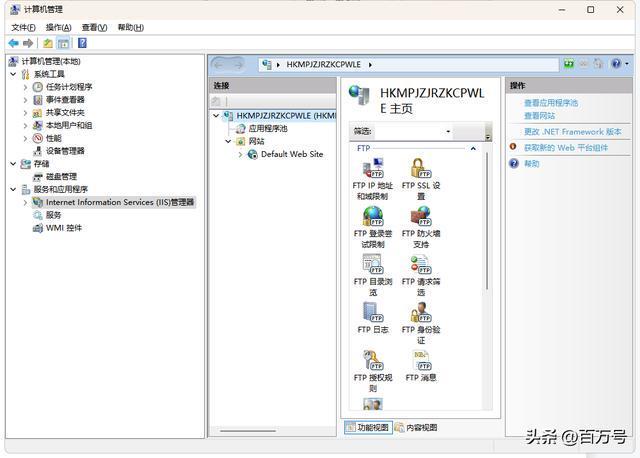This screenshot has width=640, height=458.
Task: Collapse the HKMPJZJRZKCPWLE server node
Action: click(216, 116)
